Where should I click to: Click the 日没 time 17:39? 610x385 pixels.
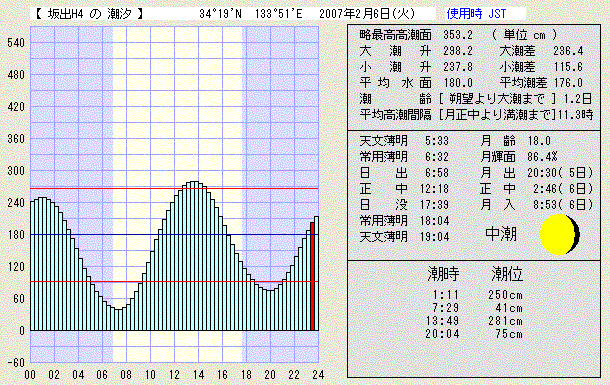[x=435, y=205]
